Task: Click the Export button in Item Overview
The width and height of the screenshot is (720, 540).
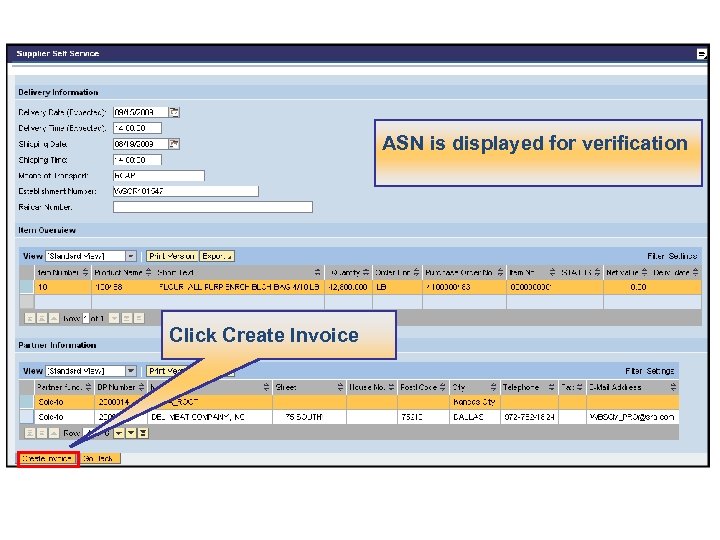Action: tap(217, 256)
